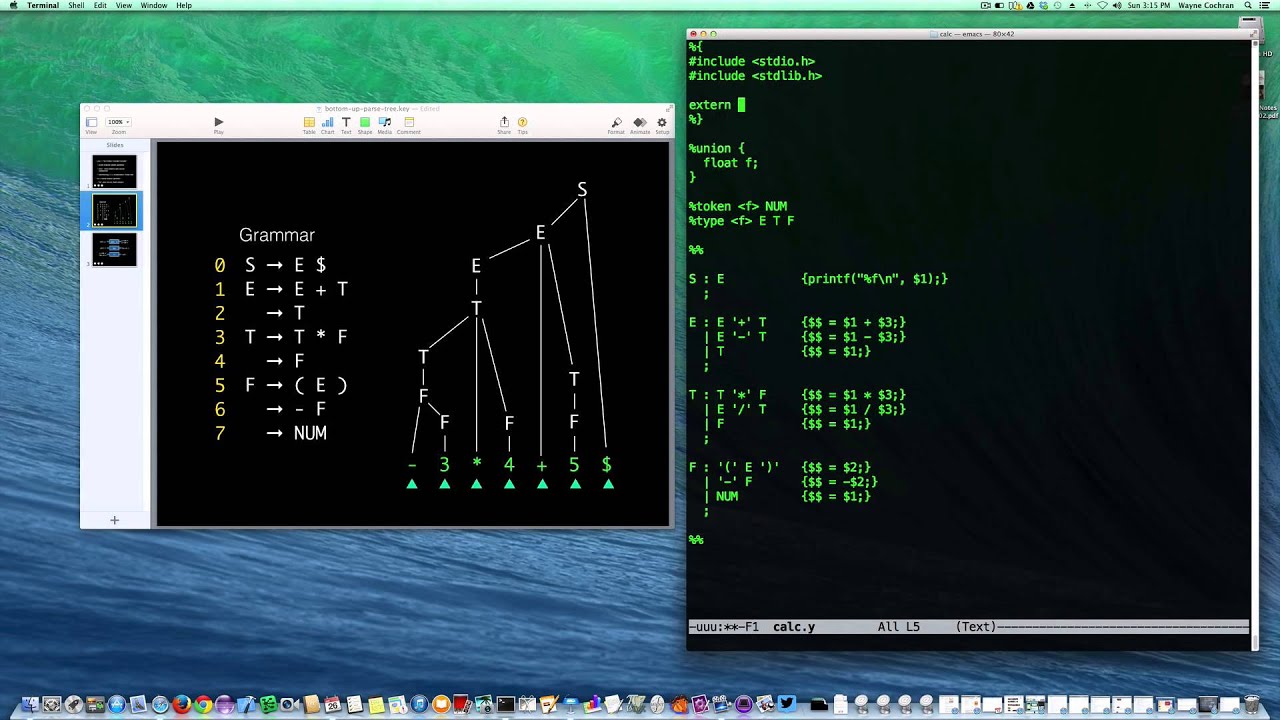This screenshot has width=1280, height=720.
Task: Add a Text box in Keynote
Action: pos(346,124)
